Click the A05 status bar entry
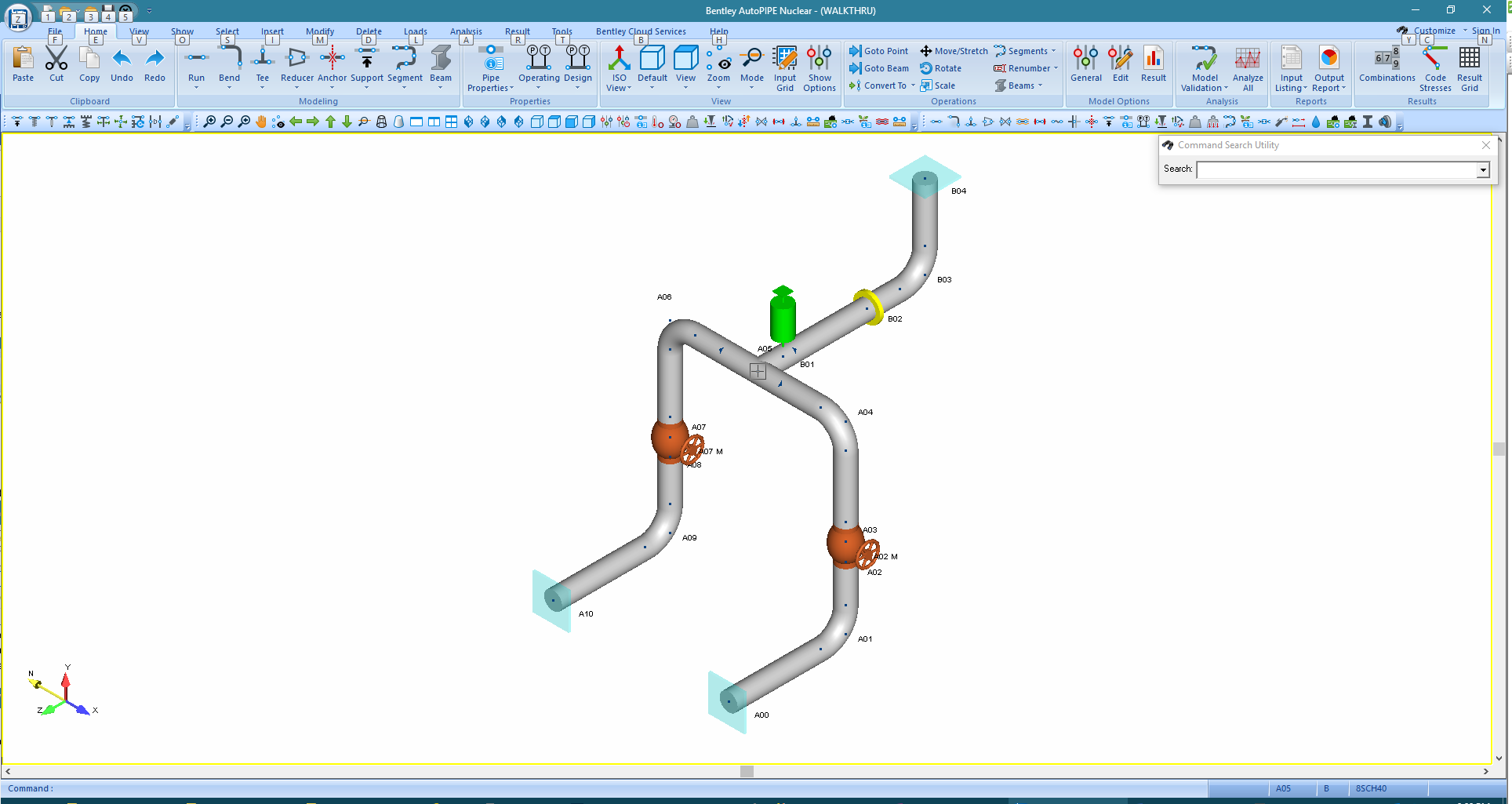This screenshot has height=804, width=1512. coord(1283,788)
